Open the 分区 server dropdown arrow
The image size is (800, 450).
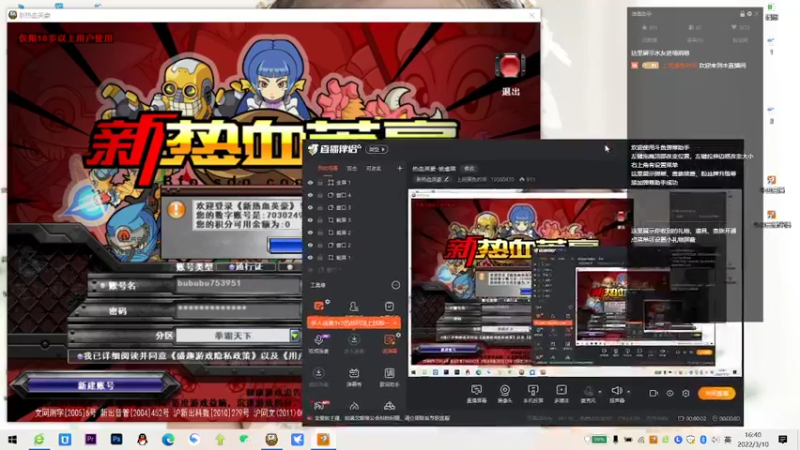click(295, 335)
